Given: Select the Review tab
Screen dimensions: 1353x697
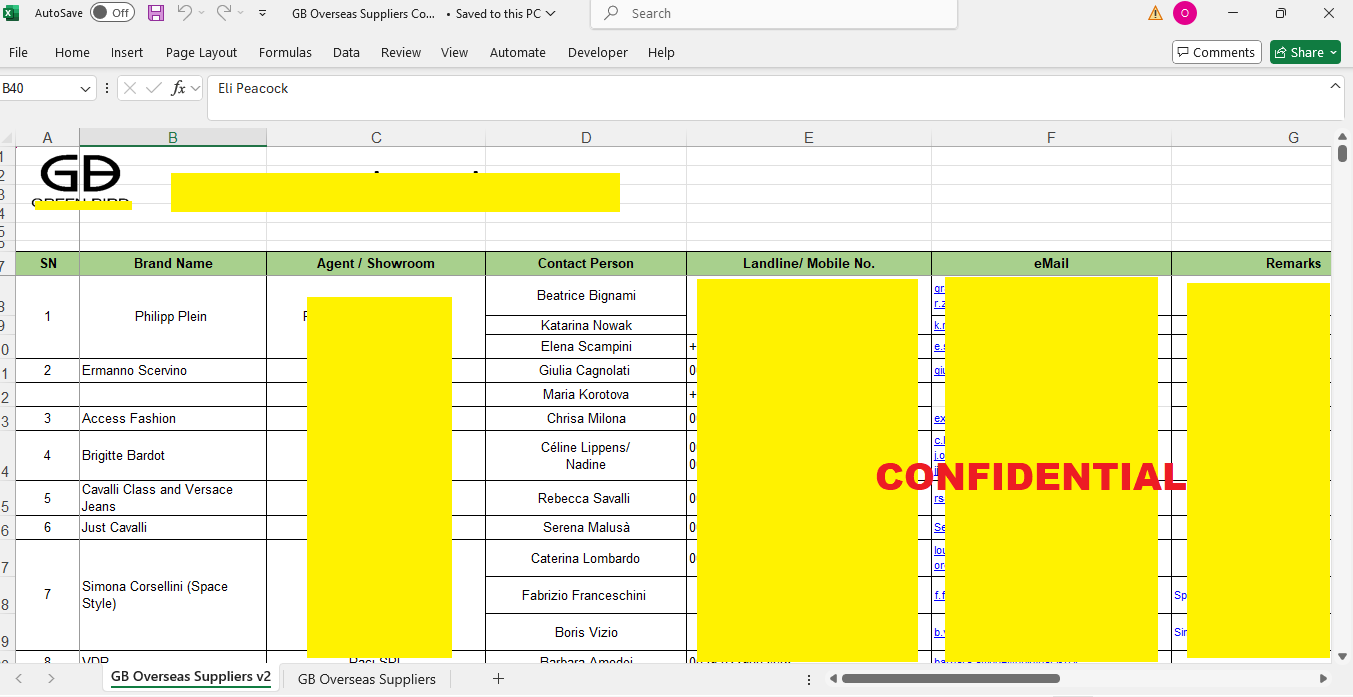Looking at the screenshot, I should pyautogui.click(x=401, y=52).
